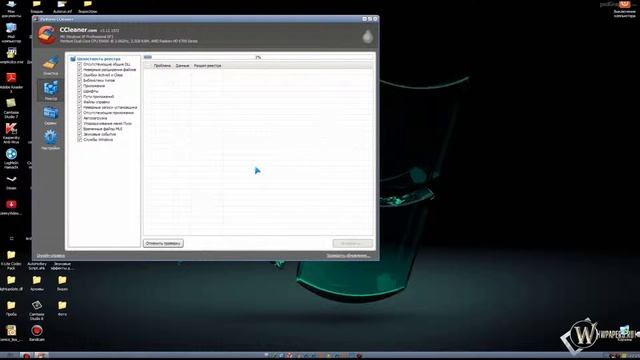Viewport: 640px width, 360px height.
Task: Uncheck the Приложения checkbox
Action: coord(80,86)
